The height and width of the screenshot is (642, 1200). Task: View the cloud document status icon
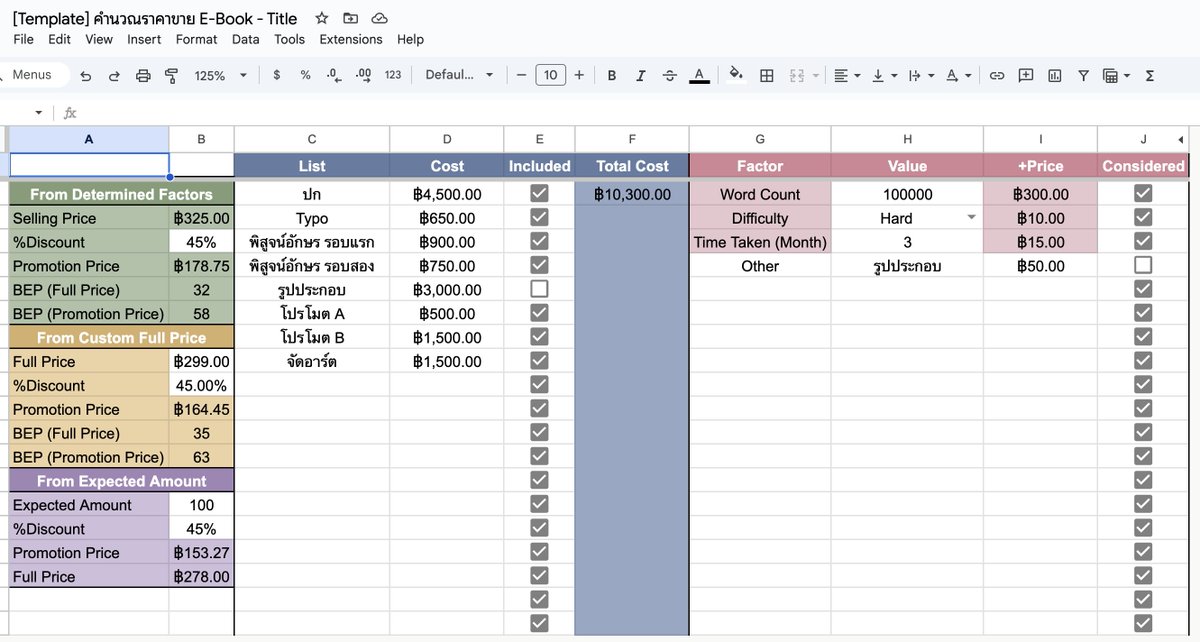[x=379, y=18]
